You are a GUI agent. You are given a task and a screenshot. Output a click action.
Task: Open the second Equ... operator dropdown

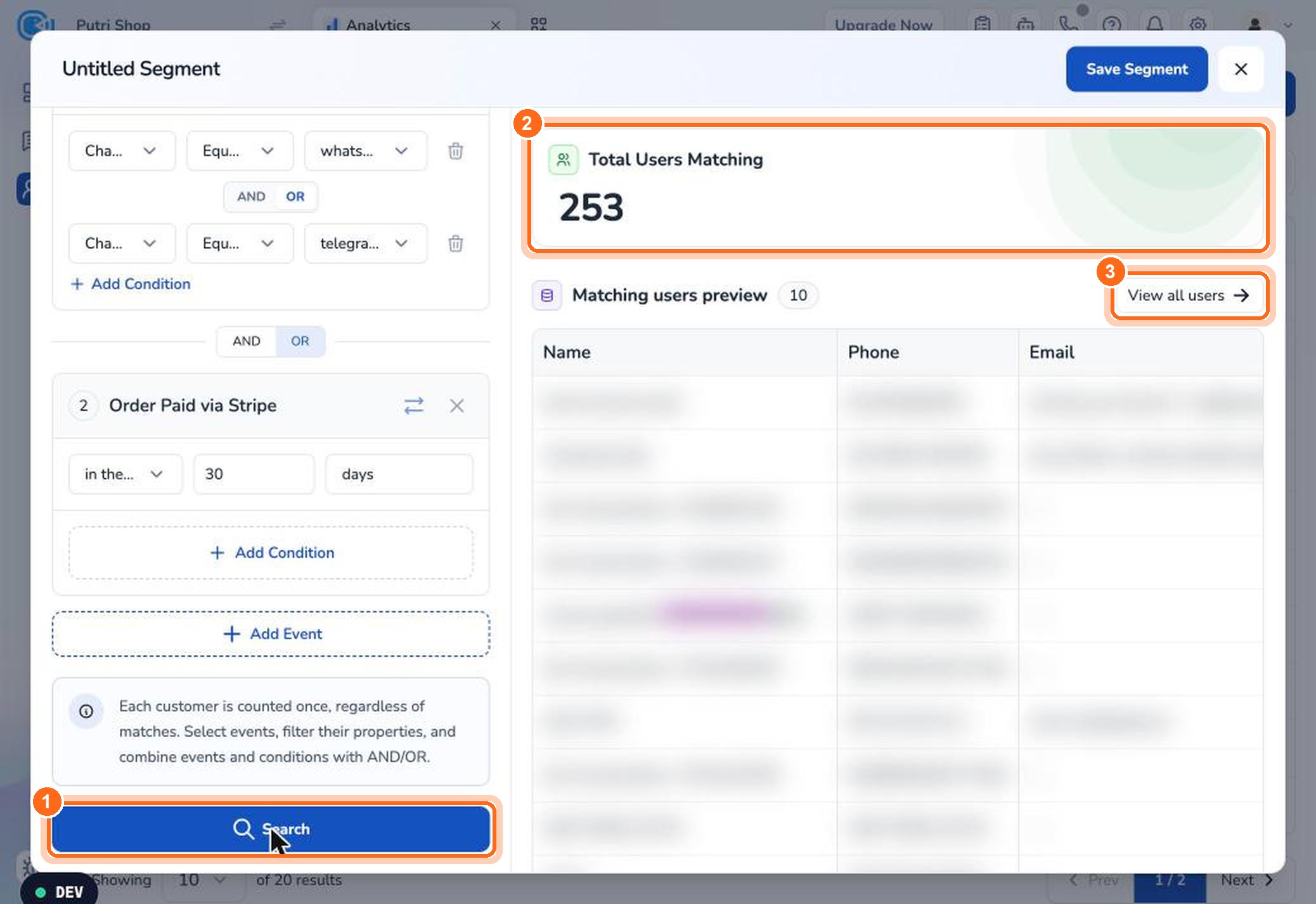(240, 243)
